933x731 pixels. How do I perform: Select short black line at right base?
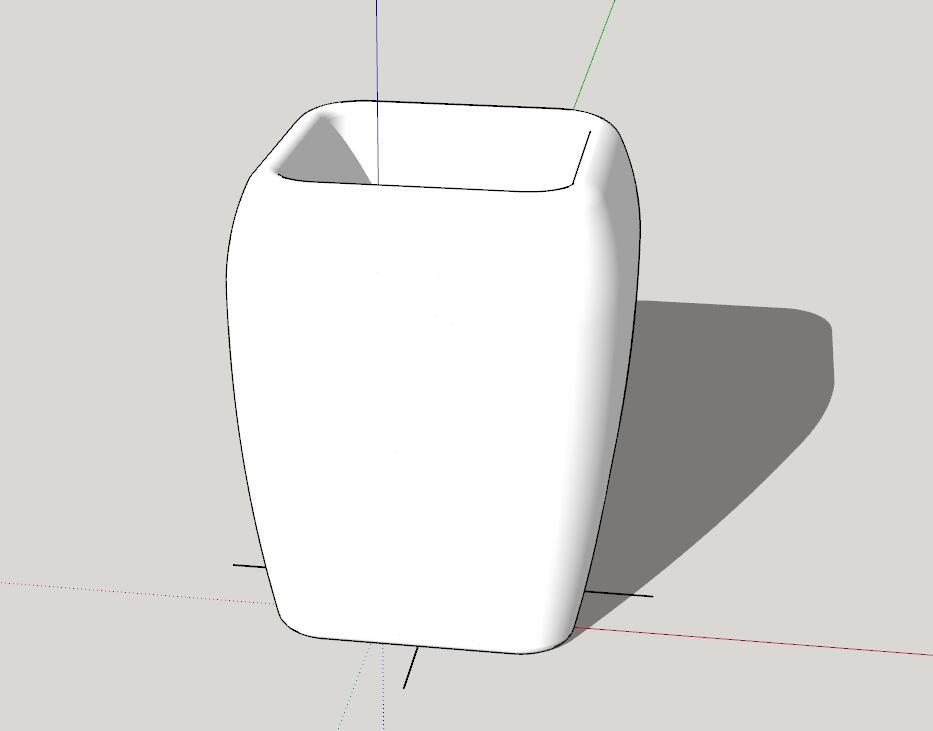point(619,593)
